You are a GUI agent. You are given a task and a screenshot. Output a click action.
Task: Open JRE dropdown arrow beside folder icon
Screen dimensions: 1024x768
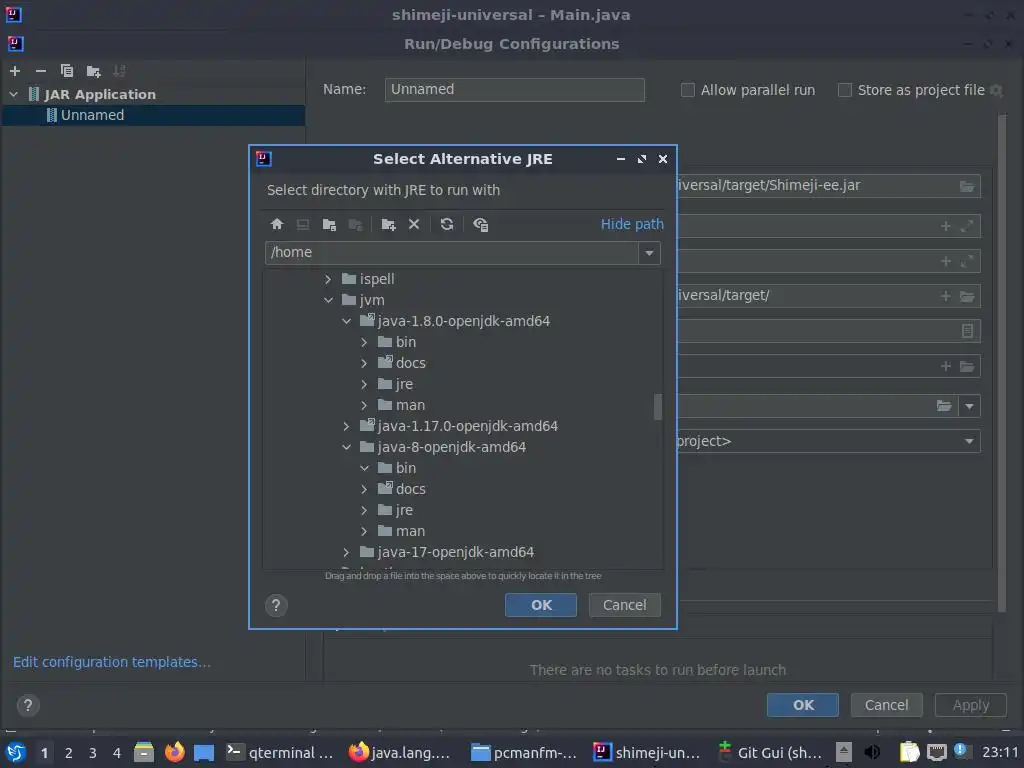point(969,406)
